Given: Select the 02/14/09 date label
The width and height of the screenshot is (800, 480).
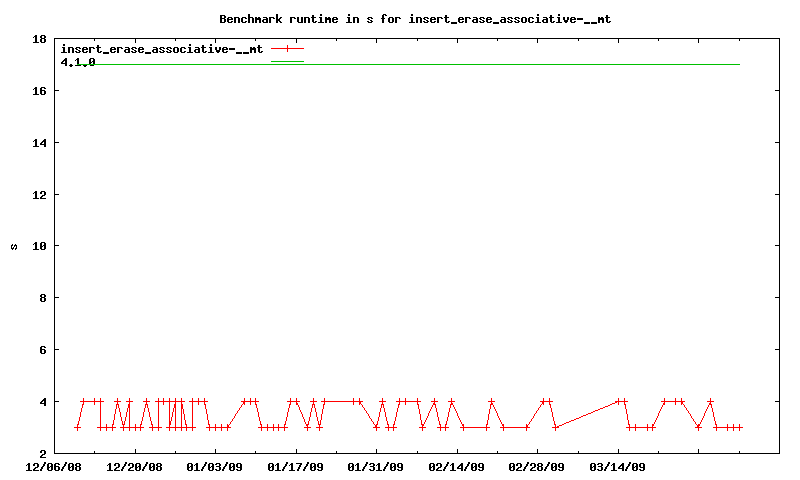Looking at the screenshot, I should tap(456, 466).
